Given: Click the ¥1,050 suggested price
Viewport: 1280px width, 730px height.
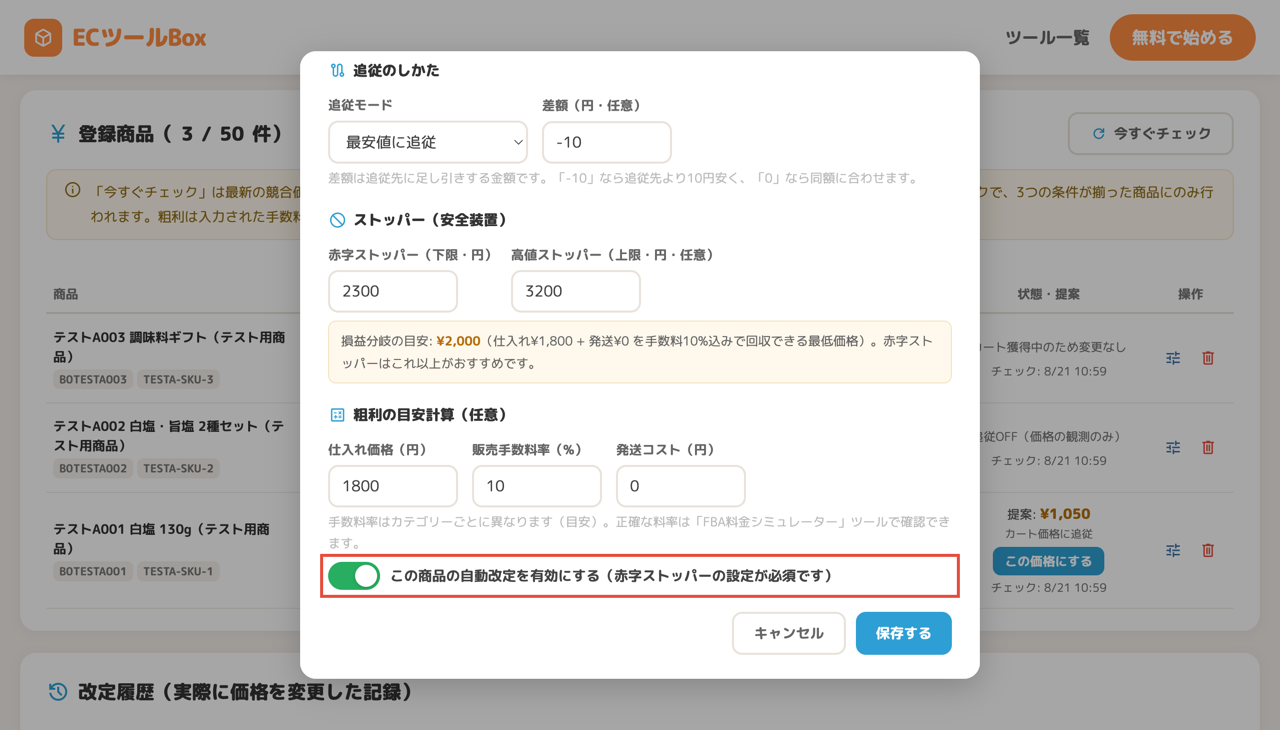Looking at the screenshot, I should (x=1065, y=514).
